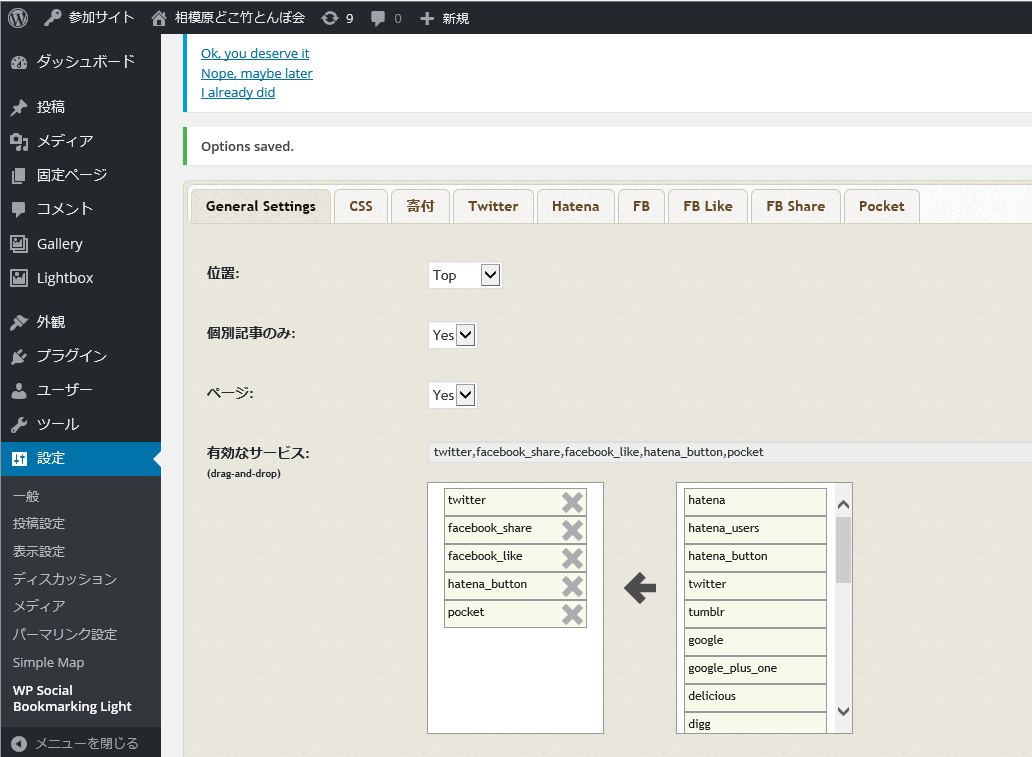Open the ページ Yes dropdown
Image resolution: width=1032 pixels, height=757 pixels.
click(x=453, y=395)
